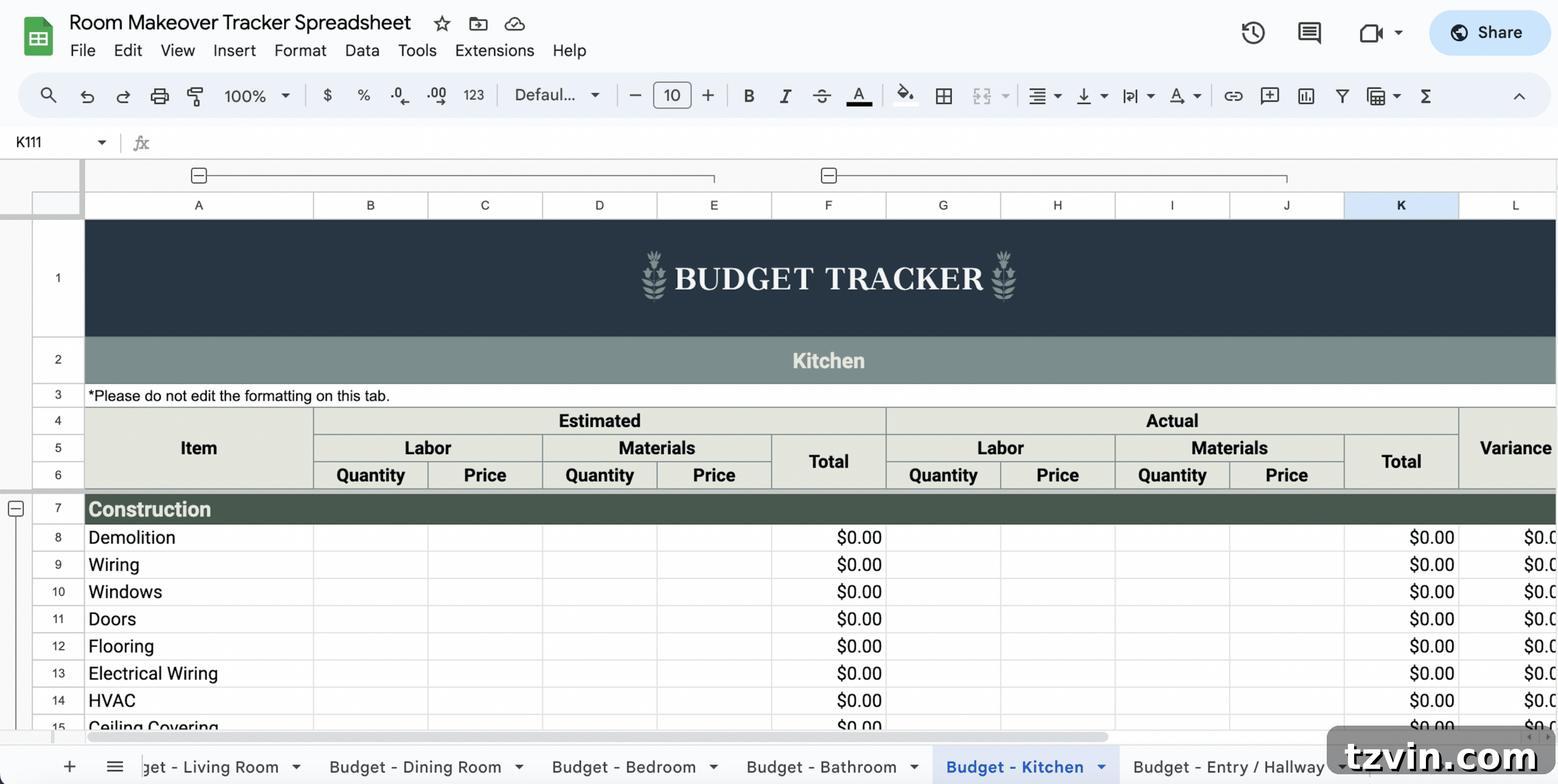Open the fill color picker

[x=906, y=95]
